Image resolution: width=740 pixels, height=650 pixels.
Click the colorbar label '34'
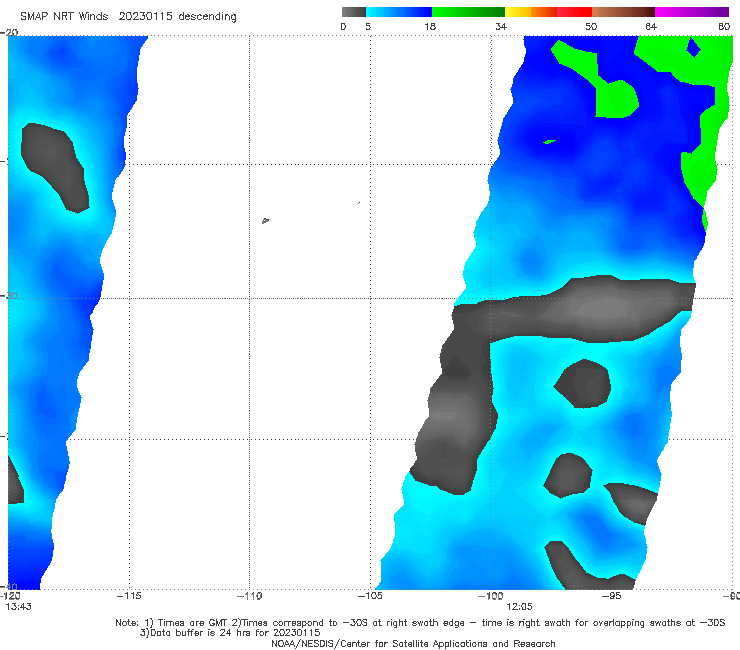click(x=501, y=26)
